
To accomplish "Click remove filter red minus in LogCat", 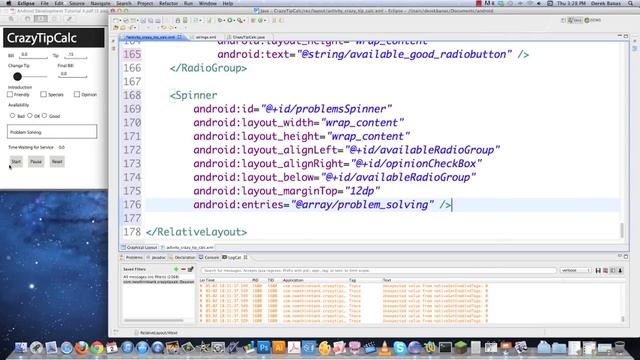I will point(183,269).
